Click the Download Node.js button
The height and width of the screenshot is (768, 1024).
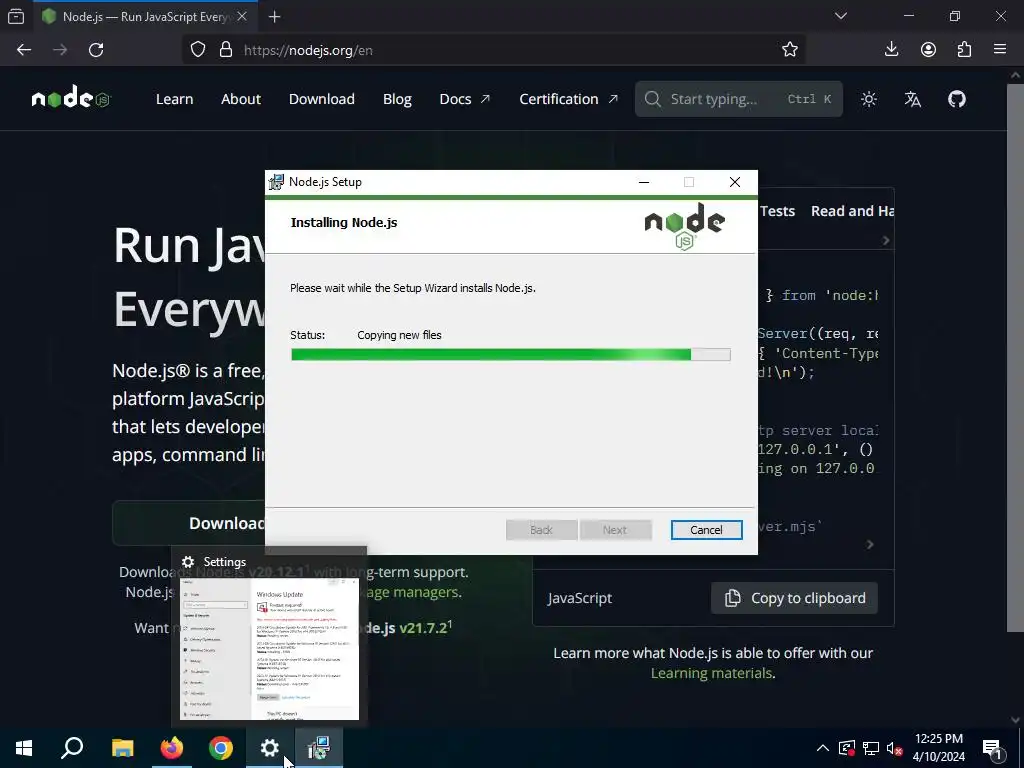[189, 523]
